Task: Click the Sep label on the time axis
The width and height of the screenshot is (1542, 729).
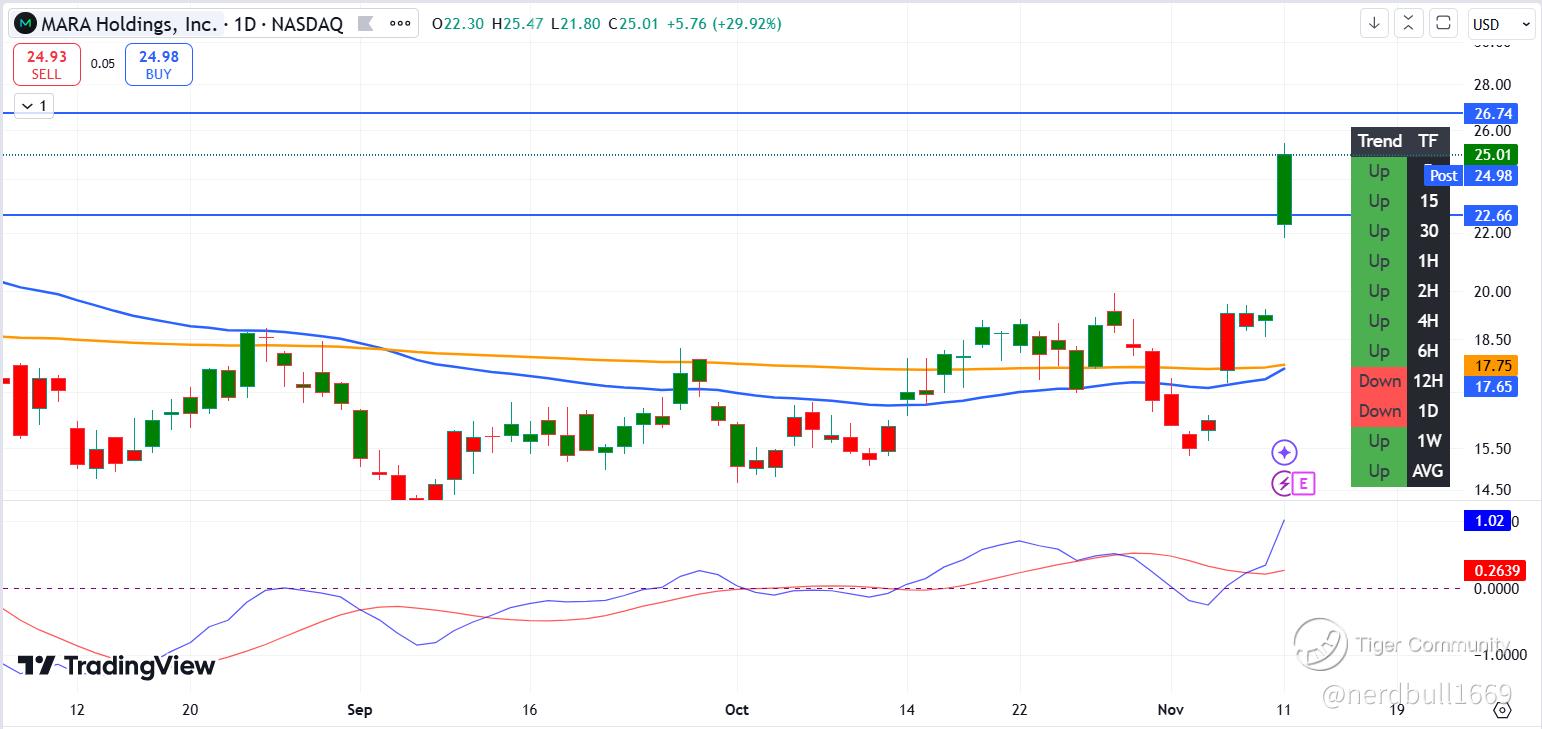Action: (360, 710)
